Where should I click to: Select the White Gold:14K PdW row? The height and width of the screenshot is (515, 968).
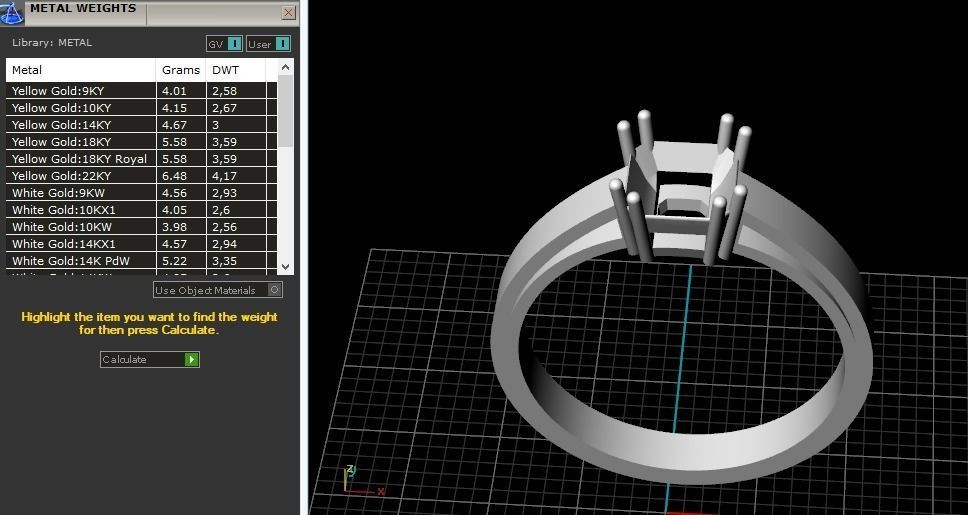point(141,261)
